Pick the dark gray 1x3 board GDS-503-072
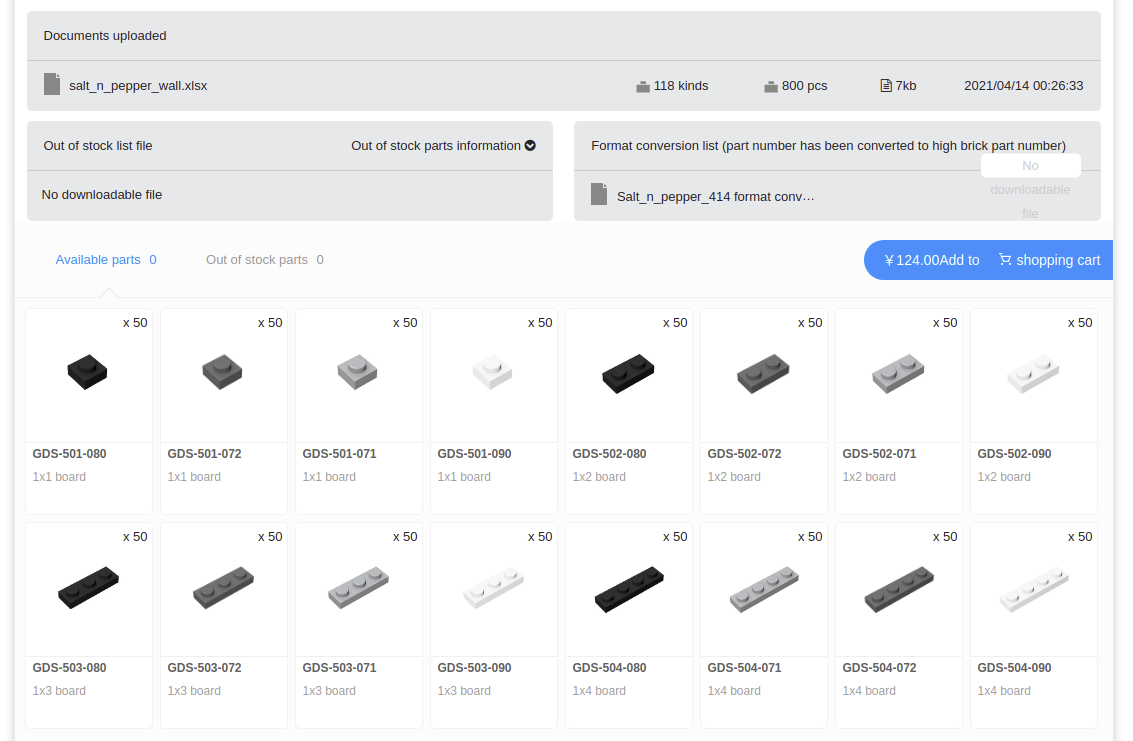The height and width of the screenshot is (741, 1133). click(223, 588)
